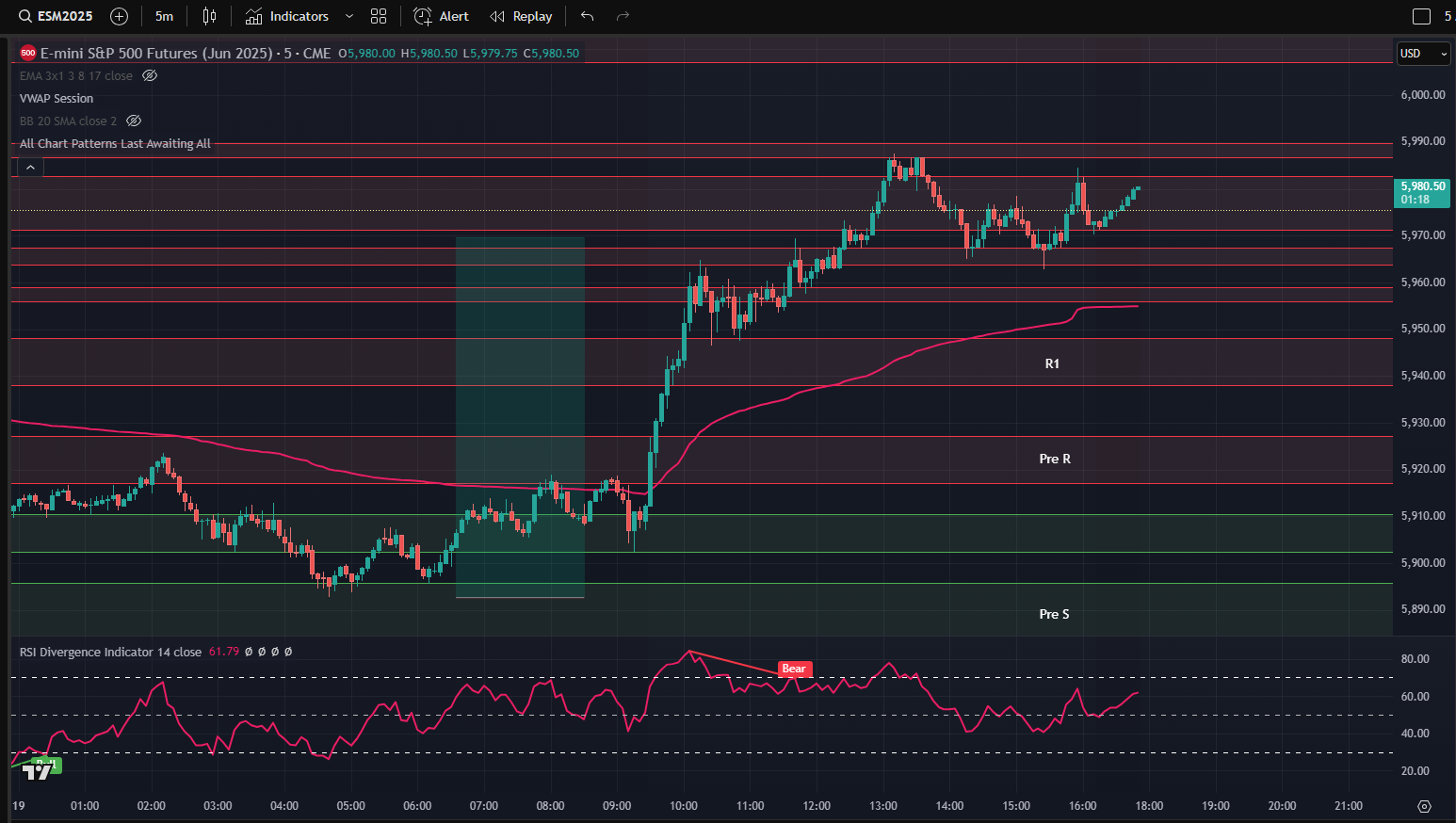Open the USD currency dropdown
The height and width of the screenshot is (823, 1456).
[x=1423, y=54]
